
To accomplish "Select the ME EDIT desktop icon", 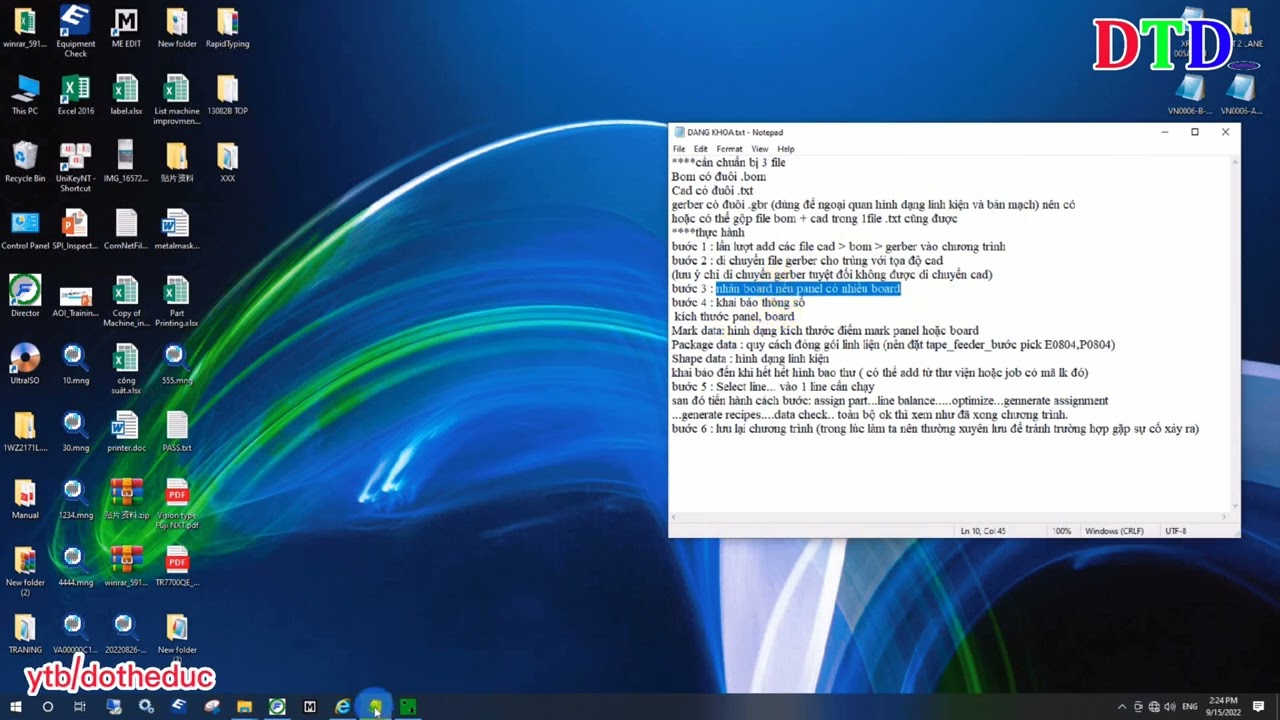I will [126, 28].
